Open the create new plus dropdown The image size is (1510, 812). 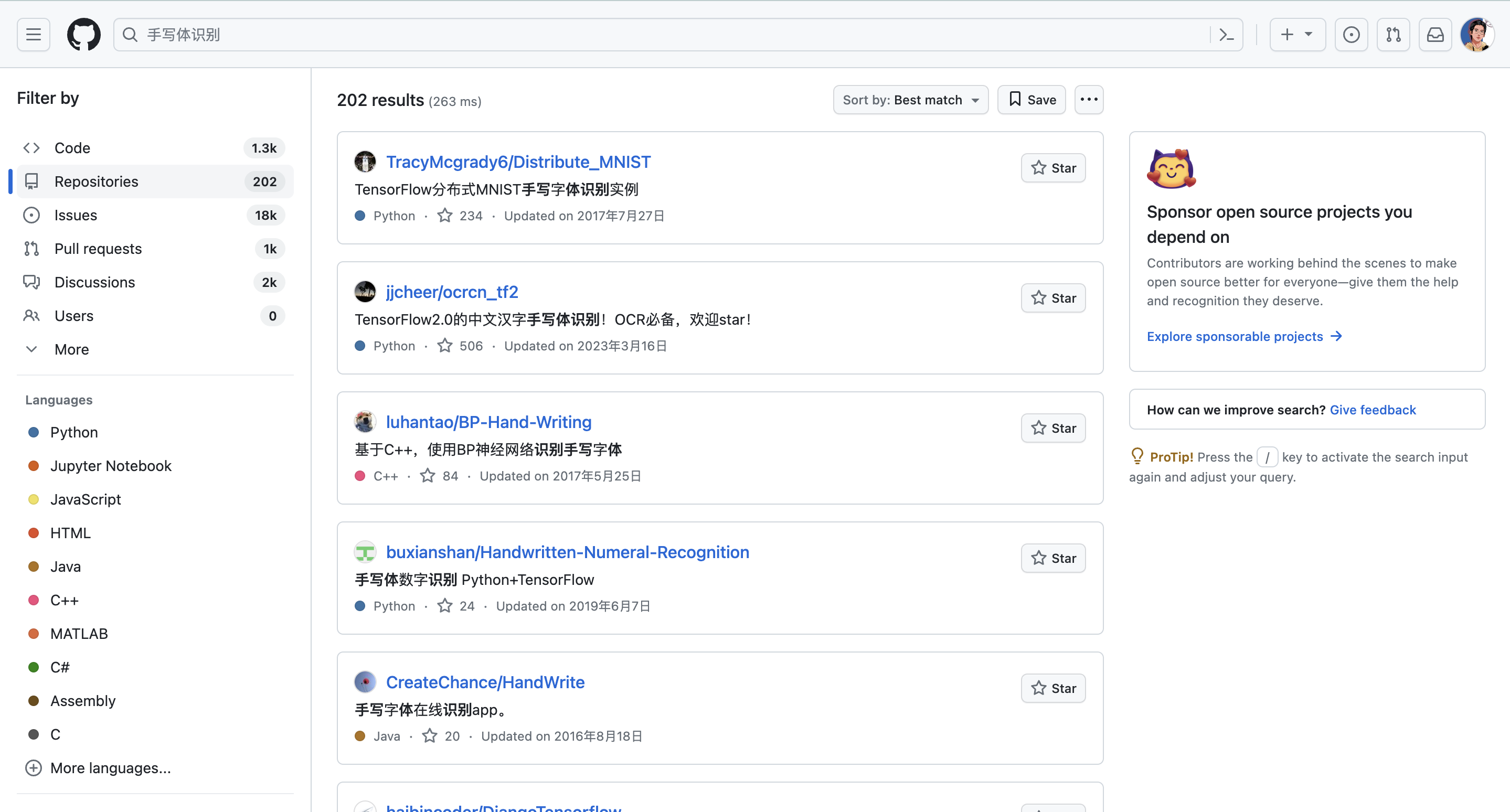[x=1297, y=35]
